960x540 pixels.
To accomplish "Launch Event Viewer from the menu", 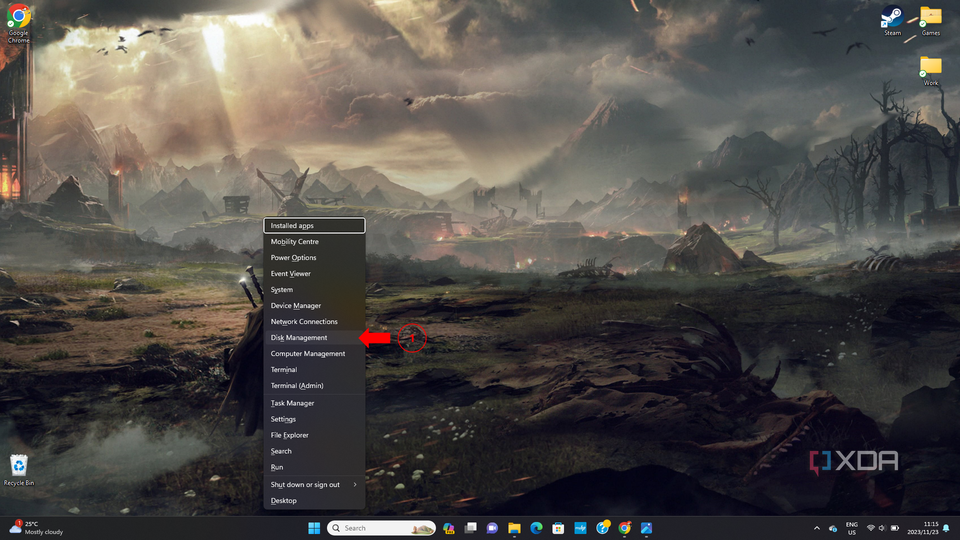I will point(314,273).
